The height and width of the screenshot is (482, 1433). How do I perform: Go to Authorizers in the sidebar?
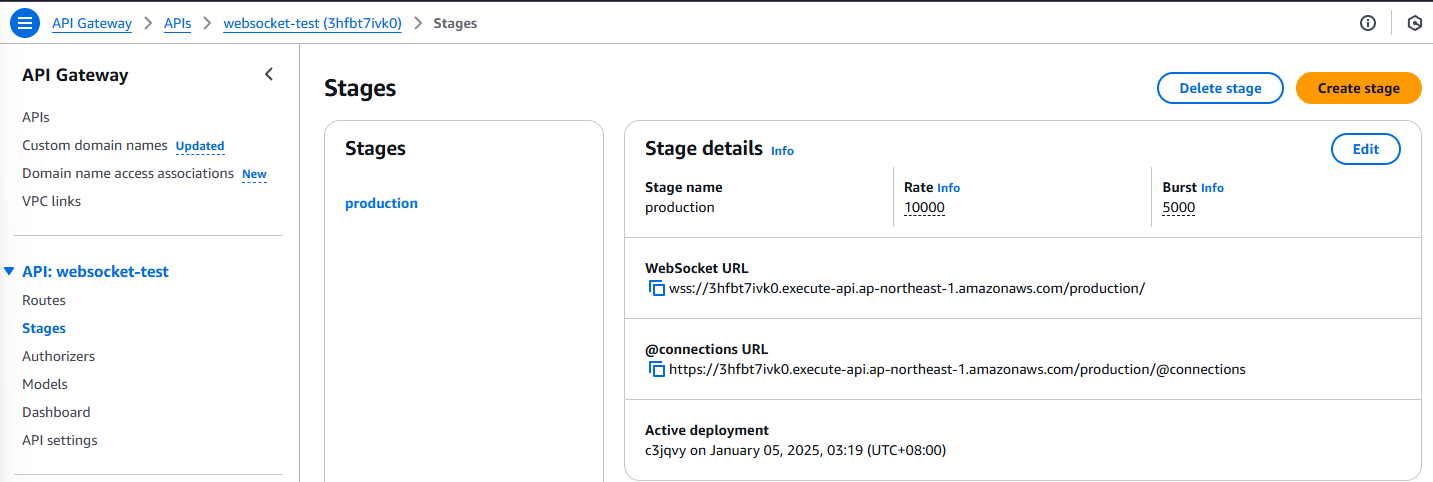coord(59,356)
